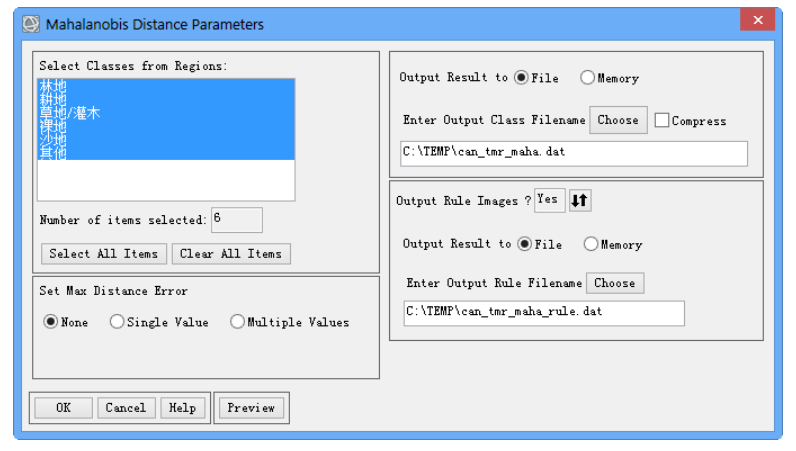
Task: Click the ENVI app icon in title bar
Action: [x=30, y=24]
